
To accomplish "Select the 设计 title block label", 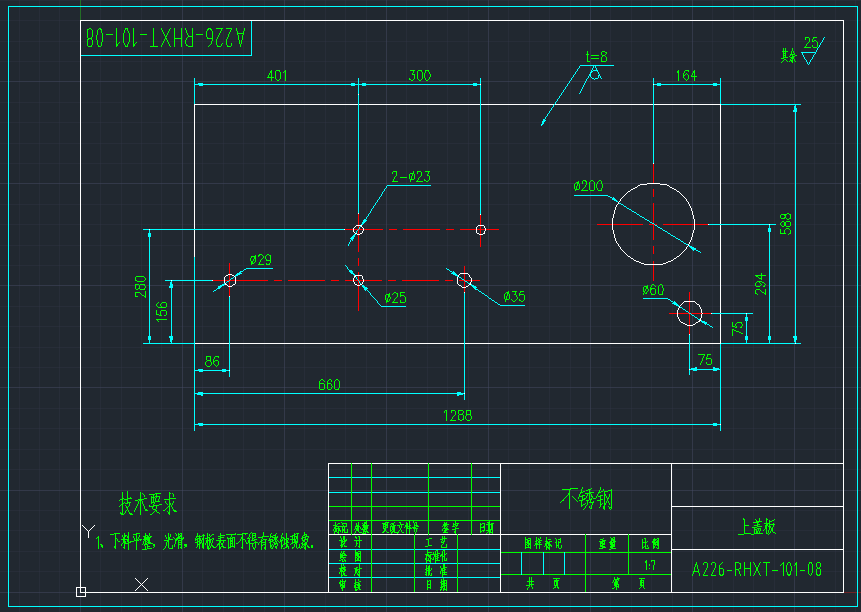I will coord(350,542).
